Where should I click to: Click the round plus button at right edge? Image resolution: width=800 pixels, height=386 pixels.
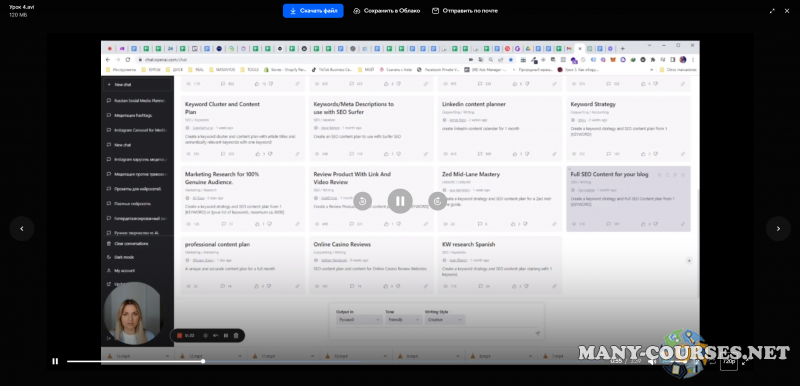[689, 261]
